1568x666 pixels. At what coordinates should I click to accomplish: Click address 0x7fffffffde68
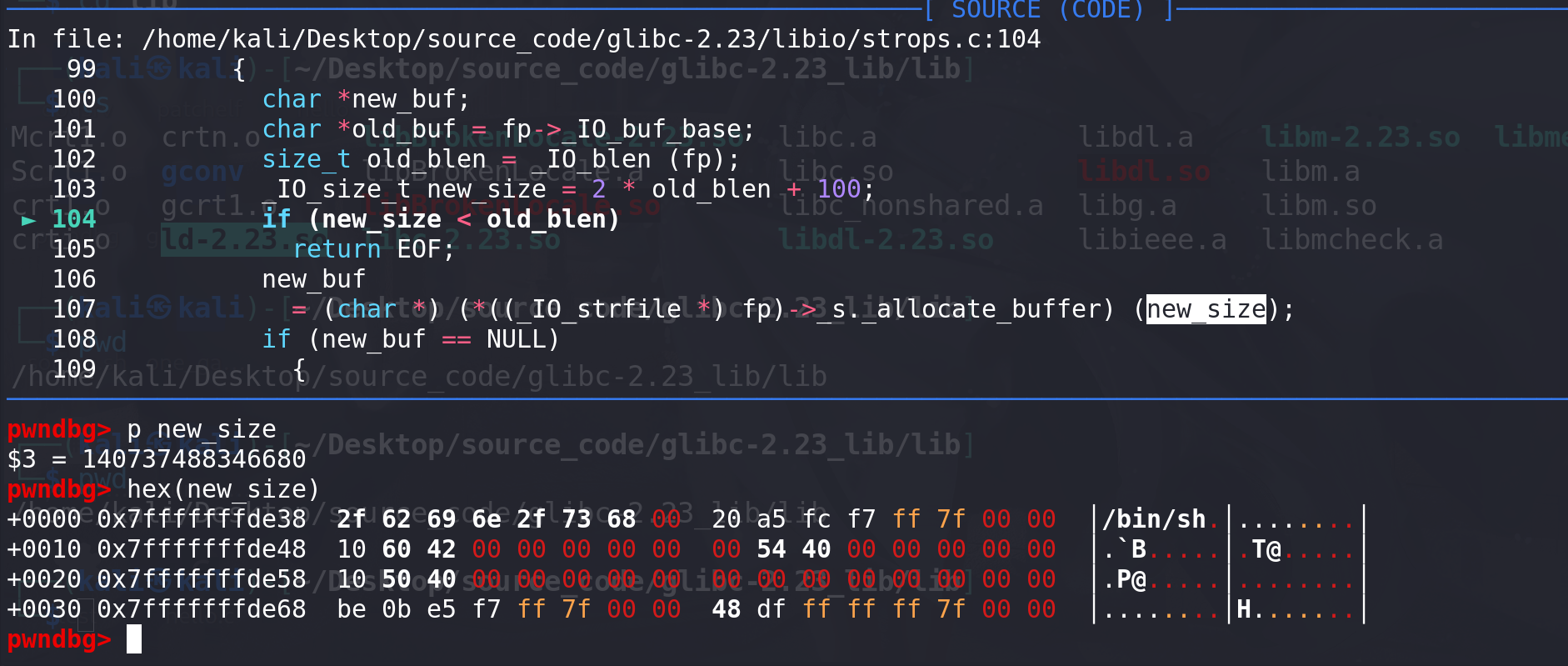(x=202, y=609)
